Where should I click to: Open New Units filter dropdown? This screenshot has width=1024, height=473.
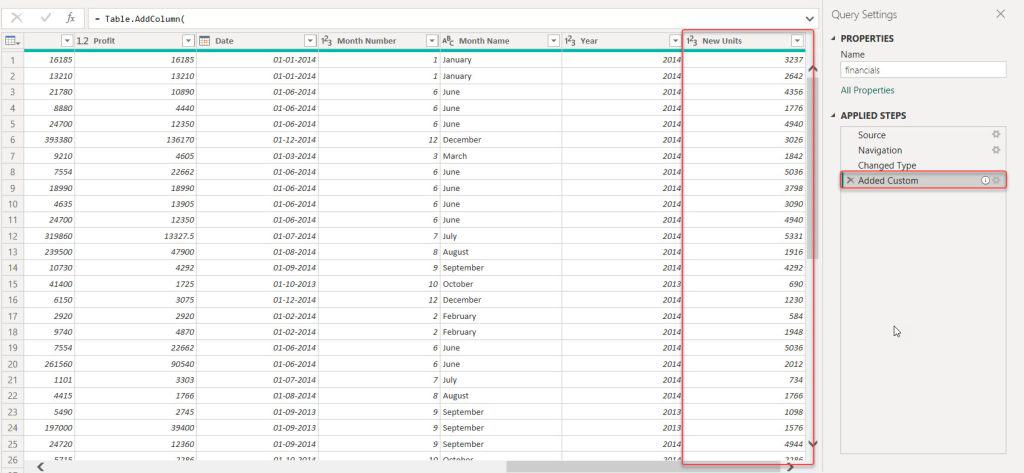coord(797,41)
